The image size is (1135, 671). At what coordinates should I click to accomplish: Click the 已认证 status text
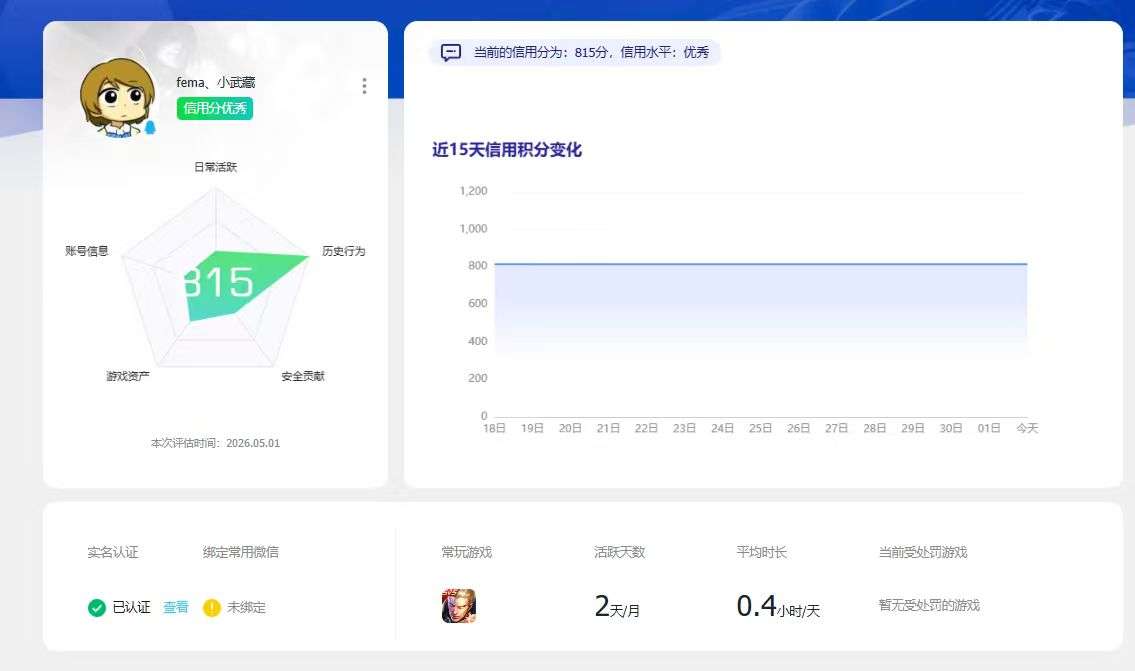pyautogui.click(x=132, y=607)
